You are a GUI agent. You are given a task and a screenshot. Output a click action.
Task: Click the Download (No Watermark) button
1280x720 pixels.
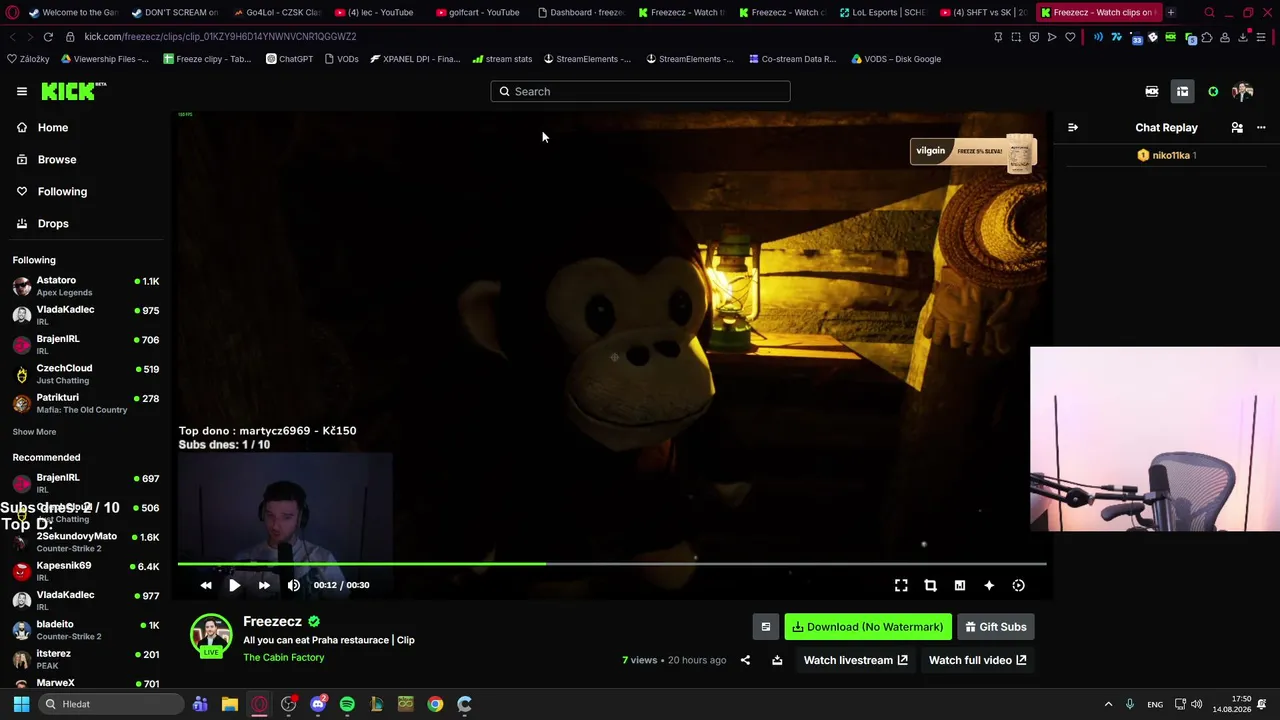tap(868, 627)
